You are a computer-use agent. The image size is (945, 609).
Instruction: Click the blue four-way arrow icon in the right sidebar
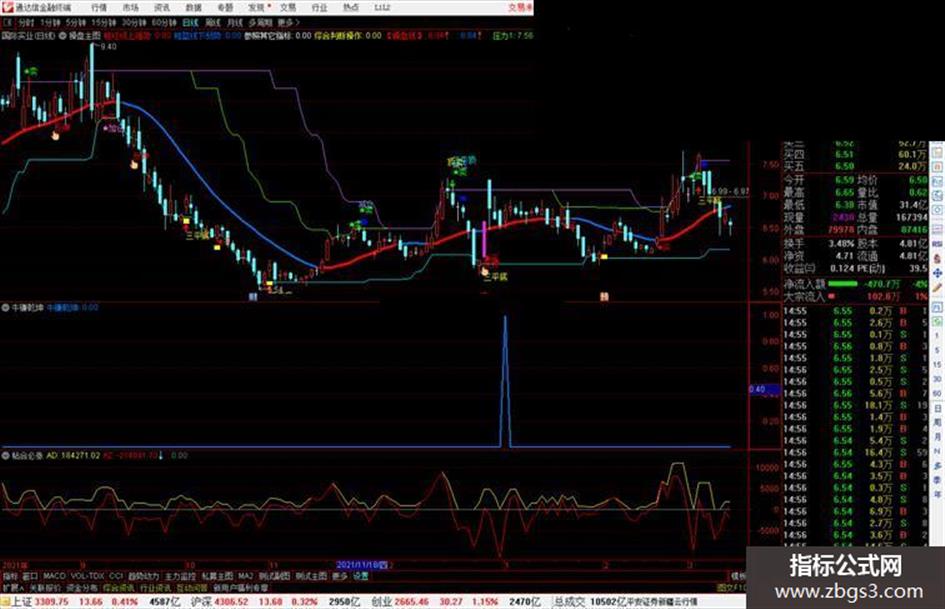[937, 273]
